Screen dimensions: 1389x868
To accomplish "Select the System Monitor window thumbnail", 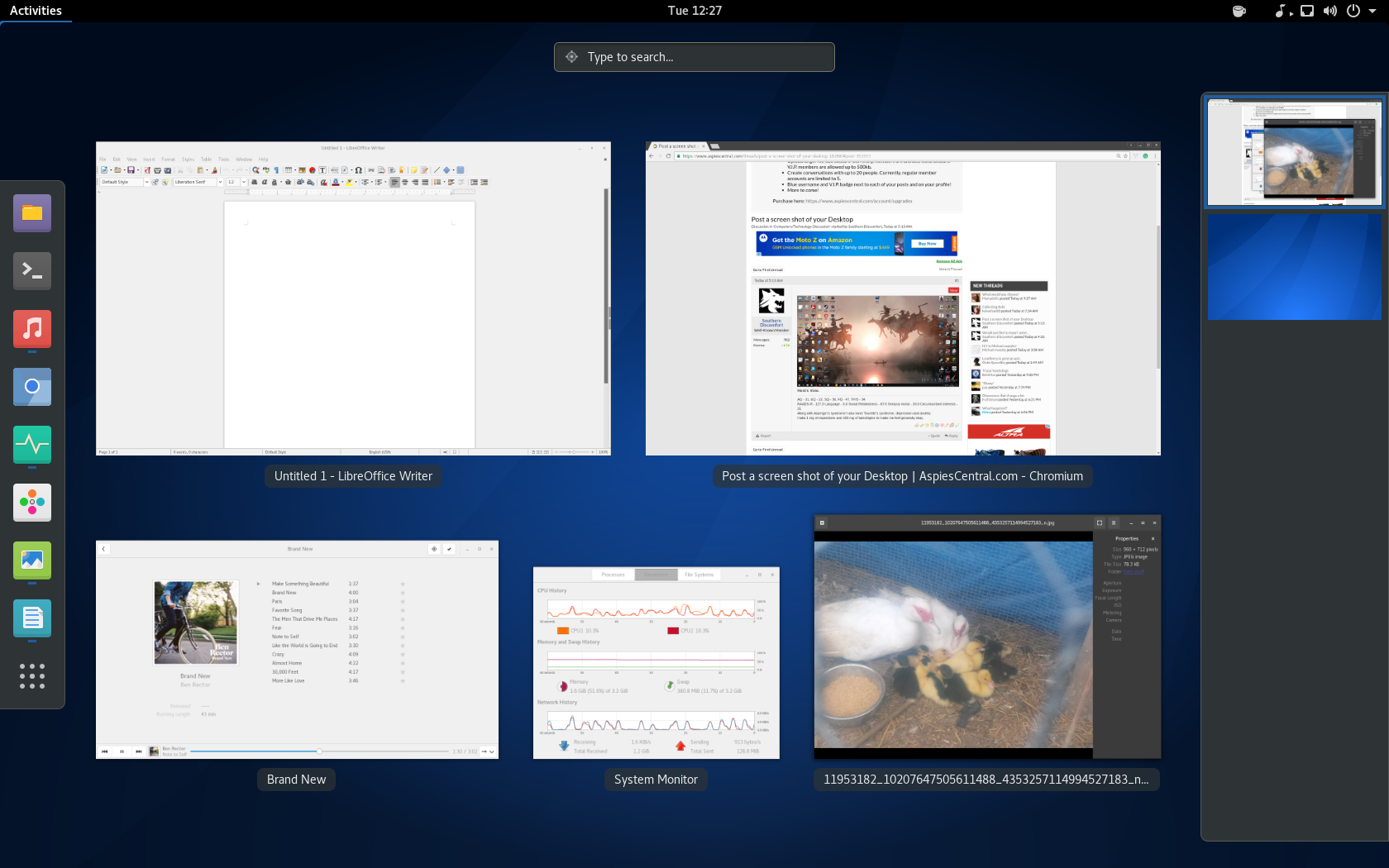I will [x=656, y=663].
